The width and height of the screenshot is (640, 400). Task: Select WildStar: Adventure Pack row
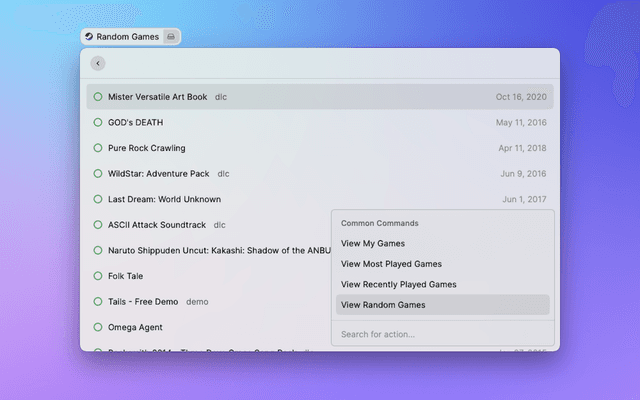(158, 174)
